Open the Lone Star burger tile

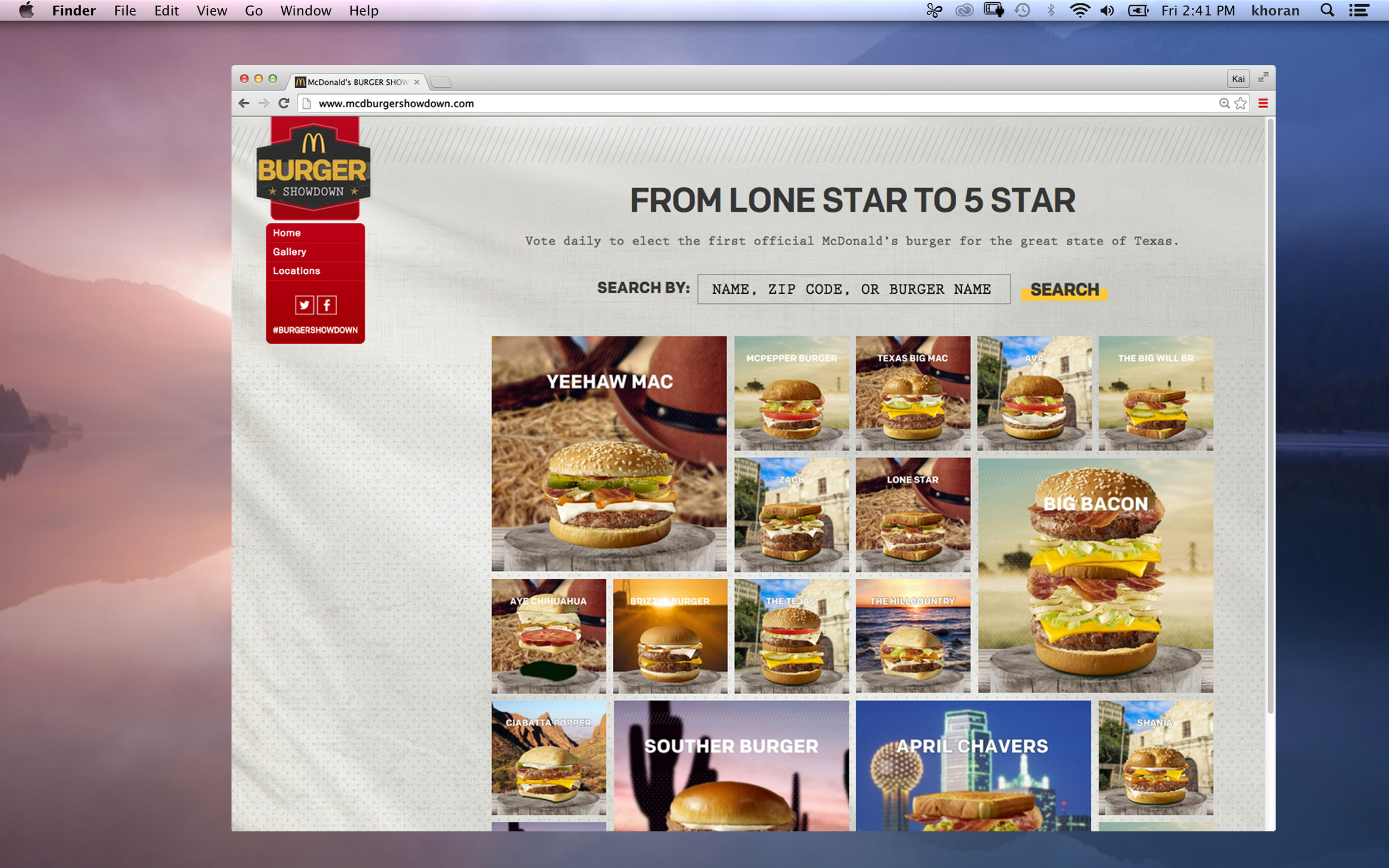click(x=912, y=514)
